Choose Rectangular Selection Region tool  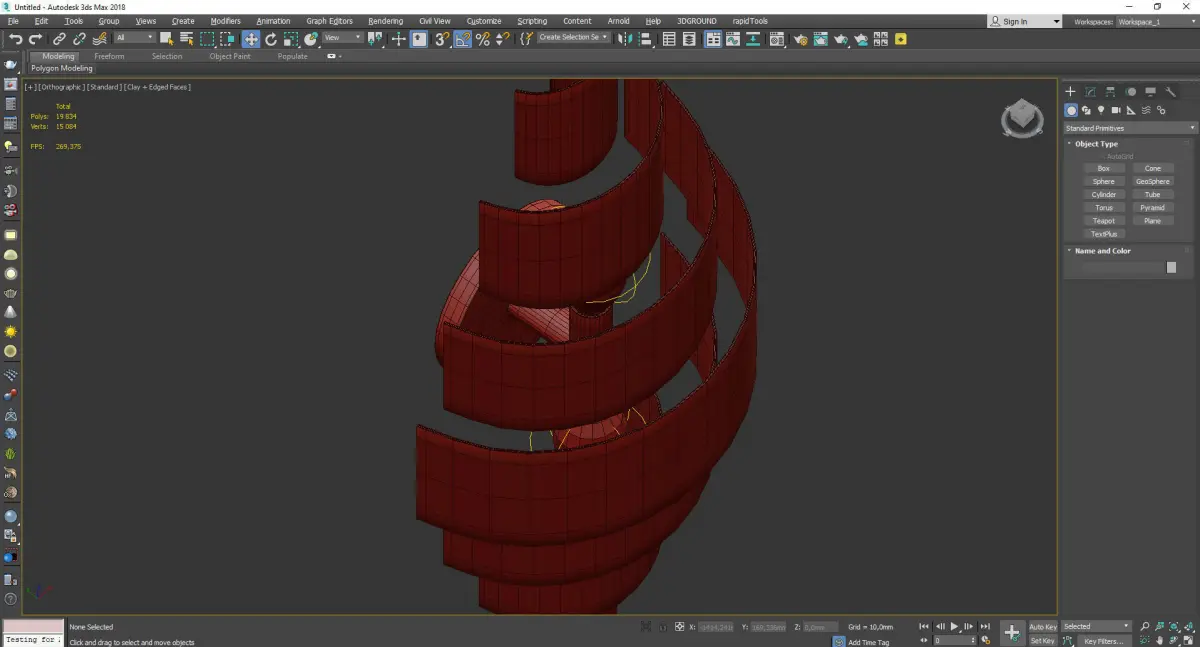point(207,39)
